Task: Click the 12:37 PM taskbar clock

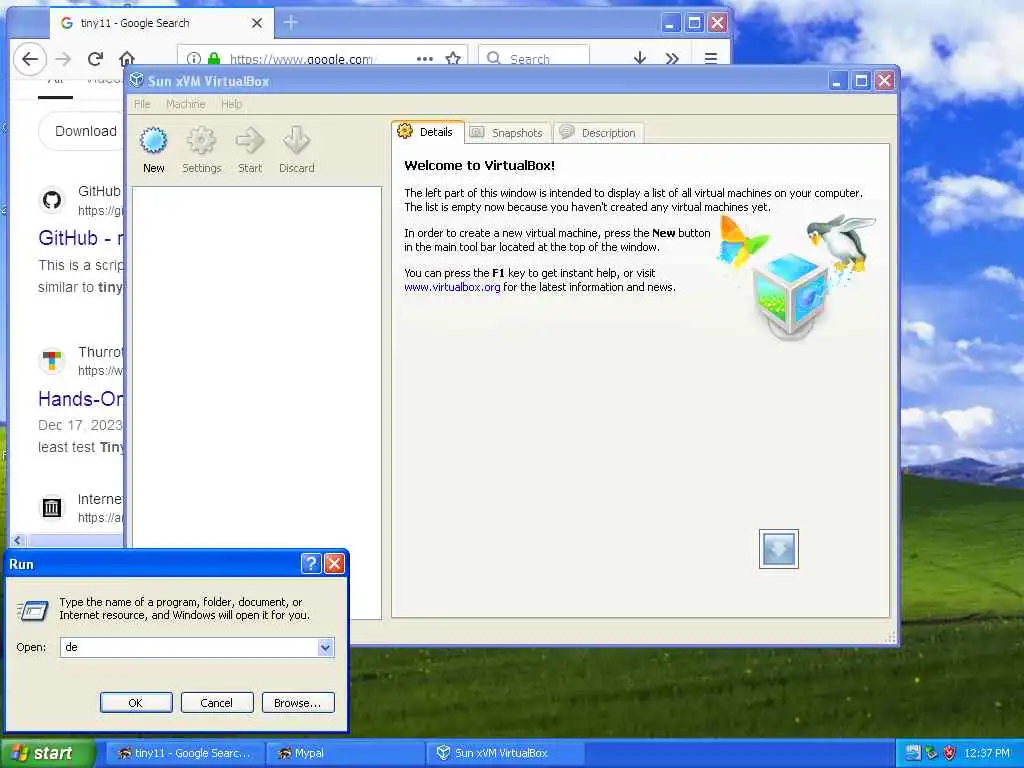Action: (987, 753)
